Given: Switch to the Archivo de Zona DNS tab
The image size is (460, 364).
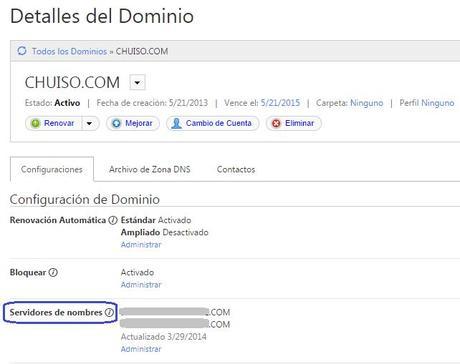Looking at the screenshot, I should 150,169.
